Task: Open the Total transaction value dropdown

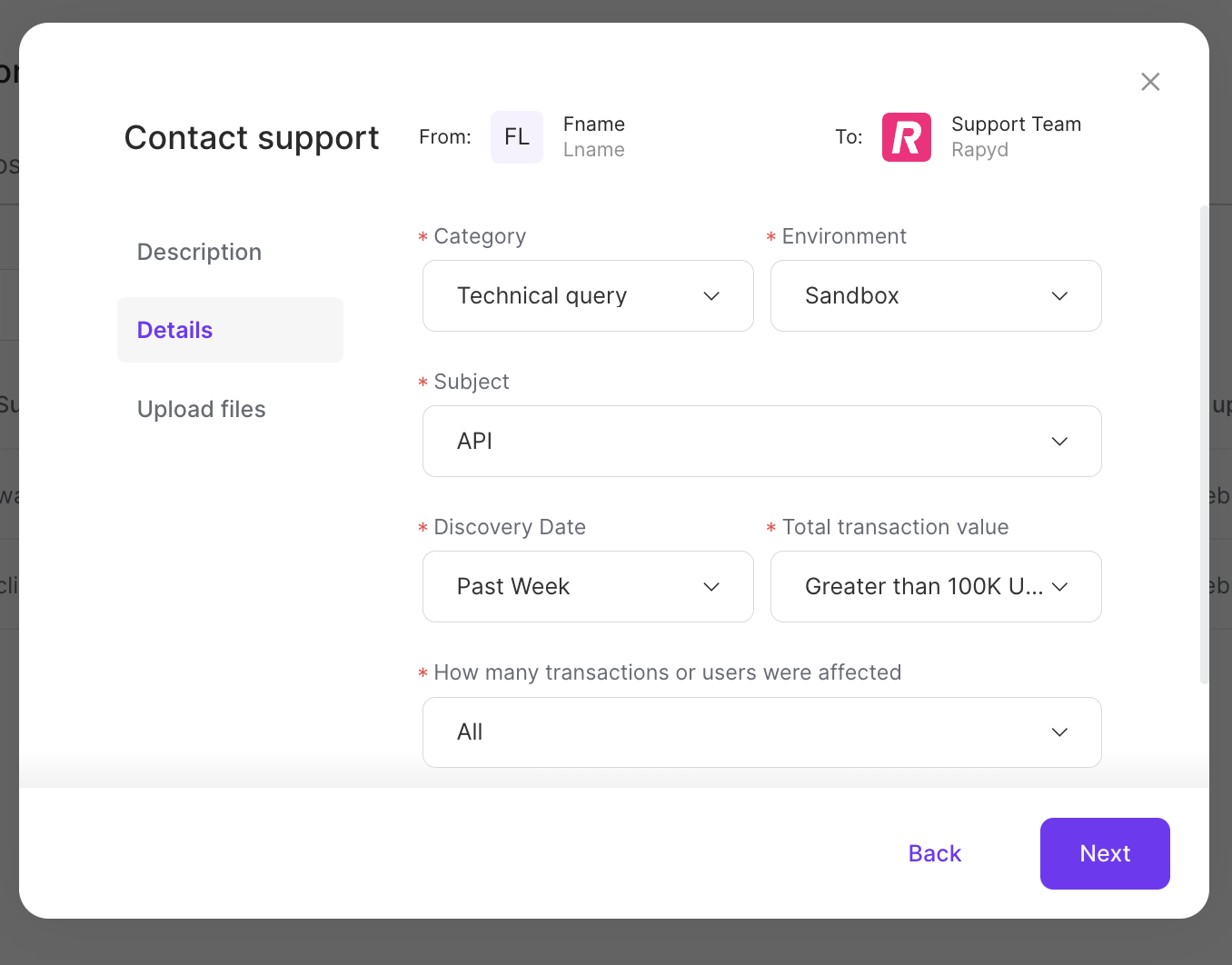Action: [936, 586]
